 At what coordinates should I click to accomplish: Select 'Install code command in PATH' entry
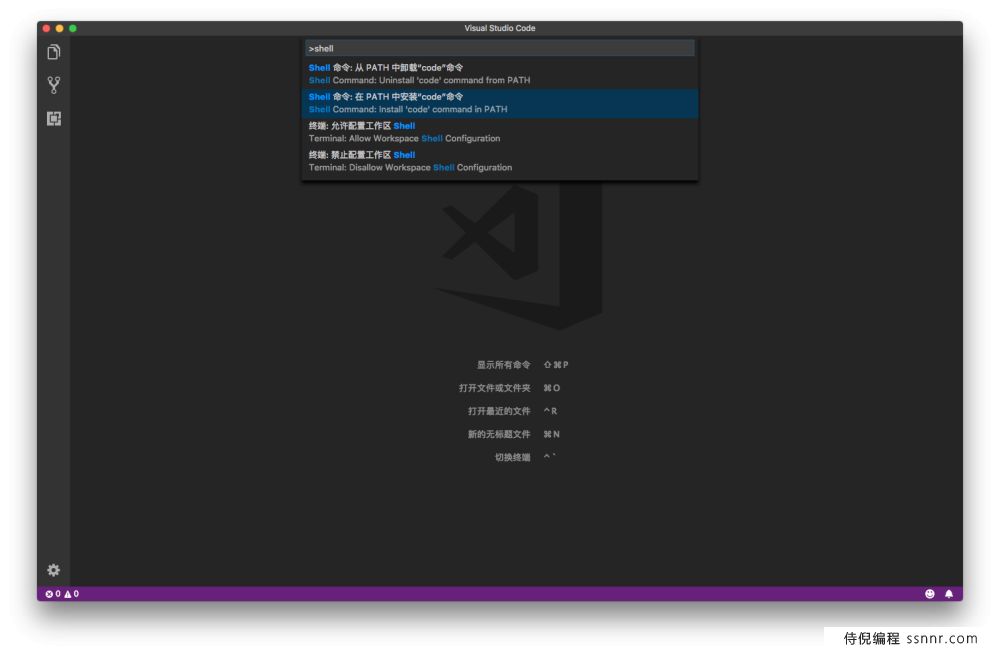pos(499,103)
